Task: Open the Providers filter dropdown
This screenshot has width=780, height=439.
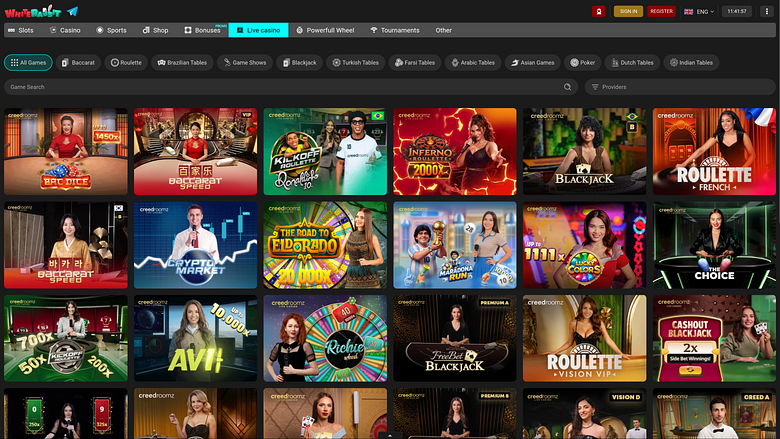Action: (x=680, y=87)
